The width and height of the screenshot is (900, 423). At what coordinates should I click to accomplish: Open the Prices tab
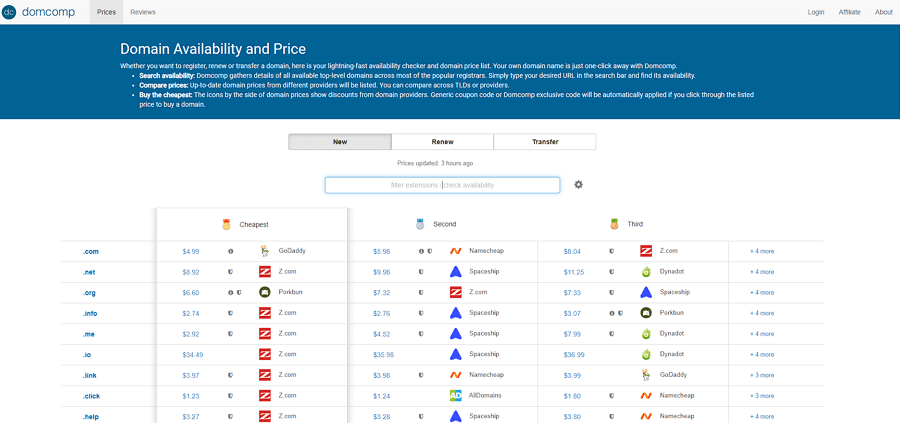106,12
